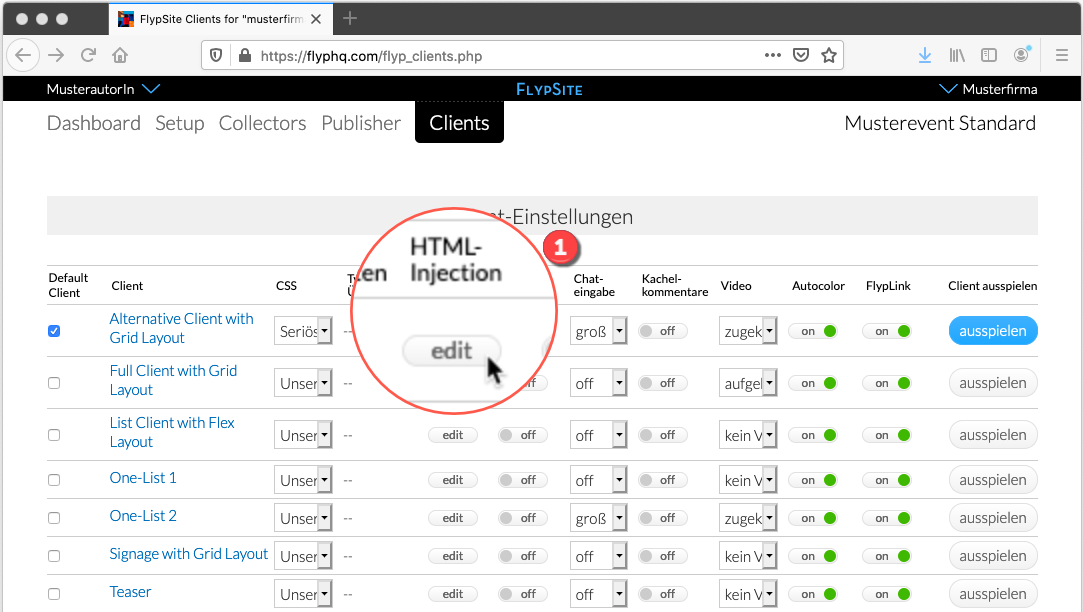Reload the page with the refresh icon

(88, 55)
